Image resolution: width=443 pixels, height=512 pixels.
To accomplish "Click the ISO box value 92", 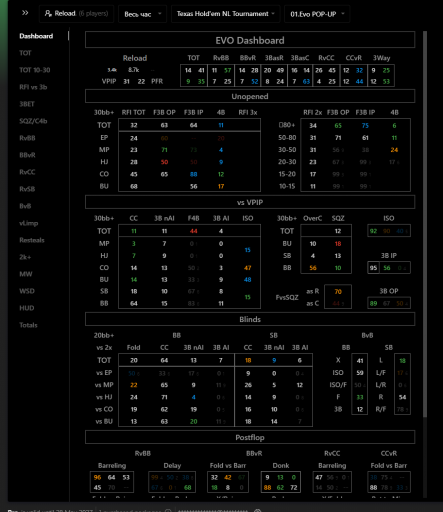I will (x=373, y=231).
